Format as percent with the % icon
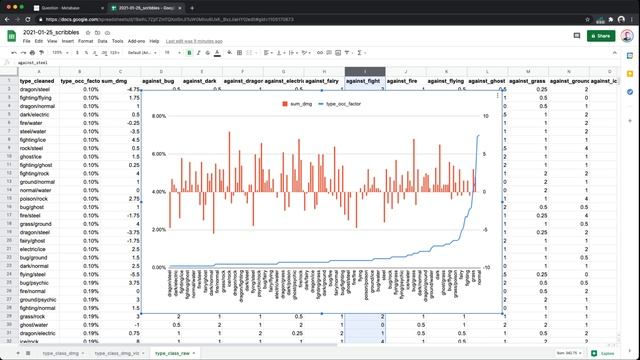This screenshot has width=640, height=360. click(x=86, y=53)
